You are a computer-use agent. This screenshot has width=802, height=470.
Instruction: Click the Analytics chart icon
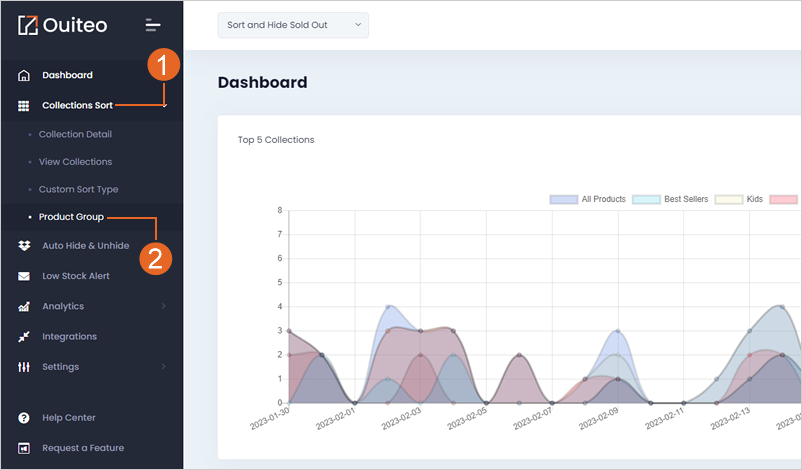click(x=24, y=306)
